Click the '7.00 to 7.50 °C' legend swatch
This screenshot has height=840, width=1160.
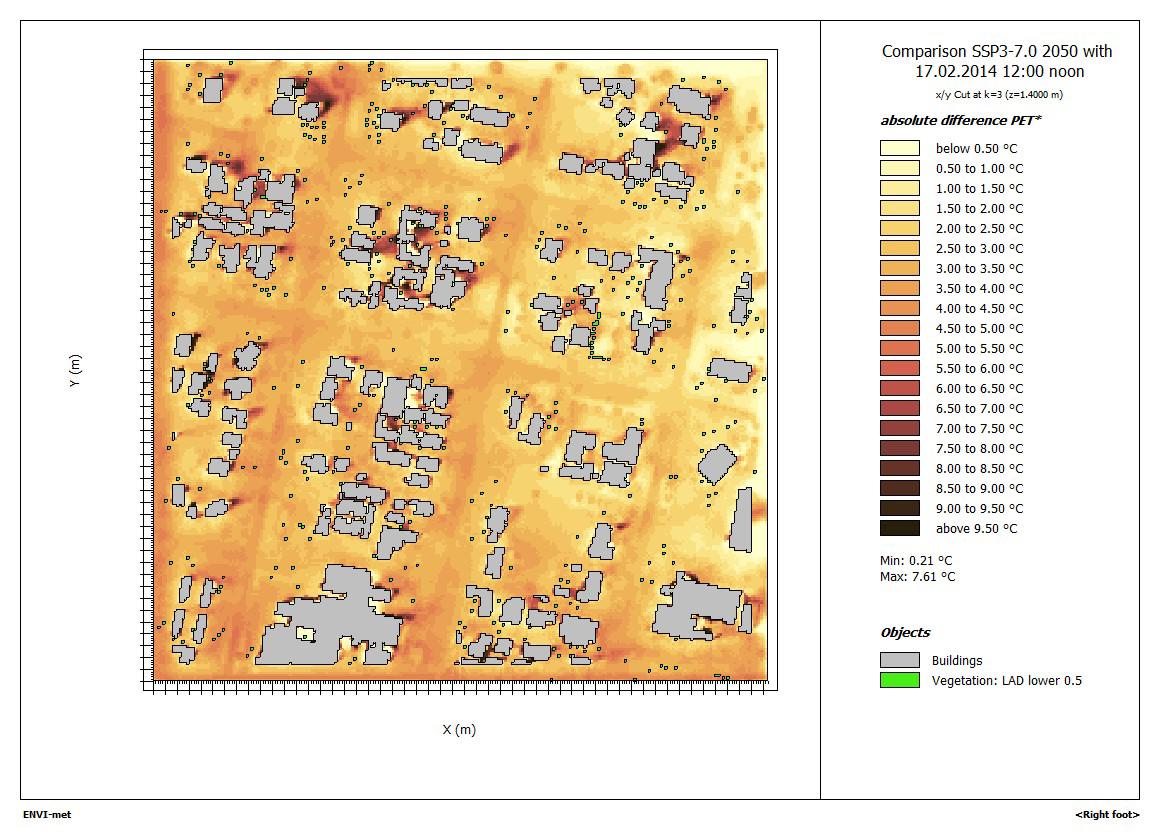click(900, 428)
